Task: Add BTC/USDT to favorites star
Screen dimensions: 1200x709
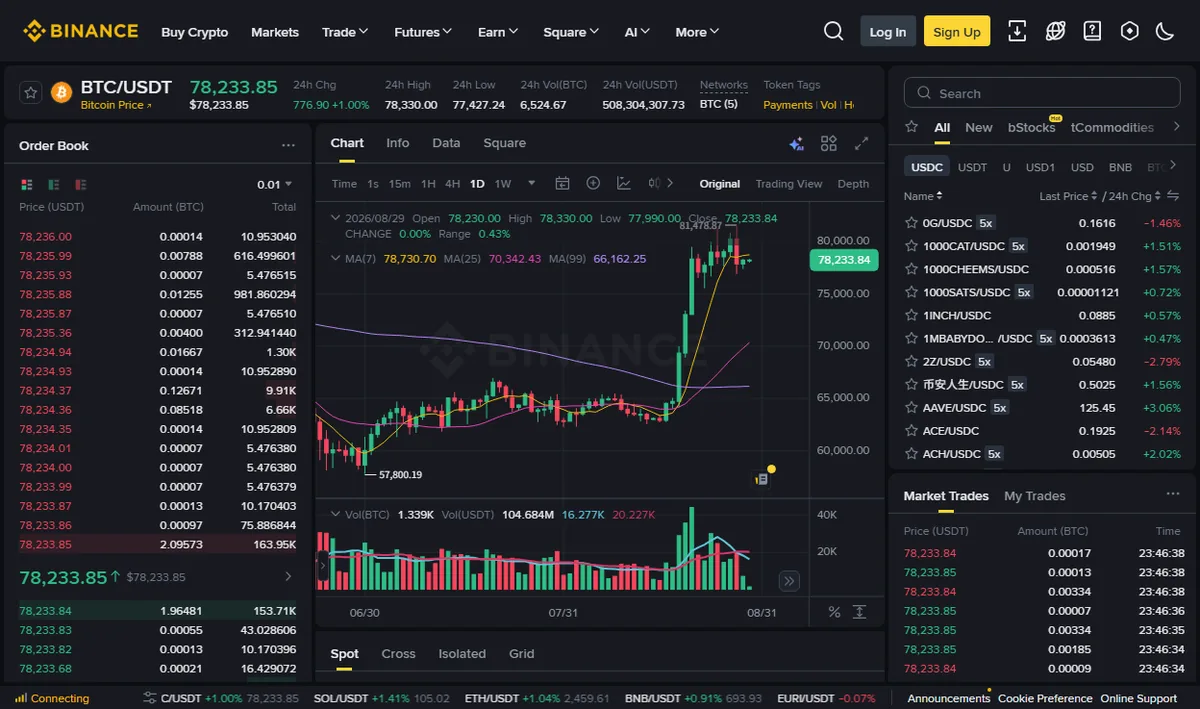Action: [x=31, y=92]
